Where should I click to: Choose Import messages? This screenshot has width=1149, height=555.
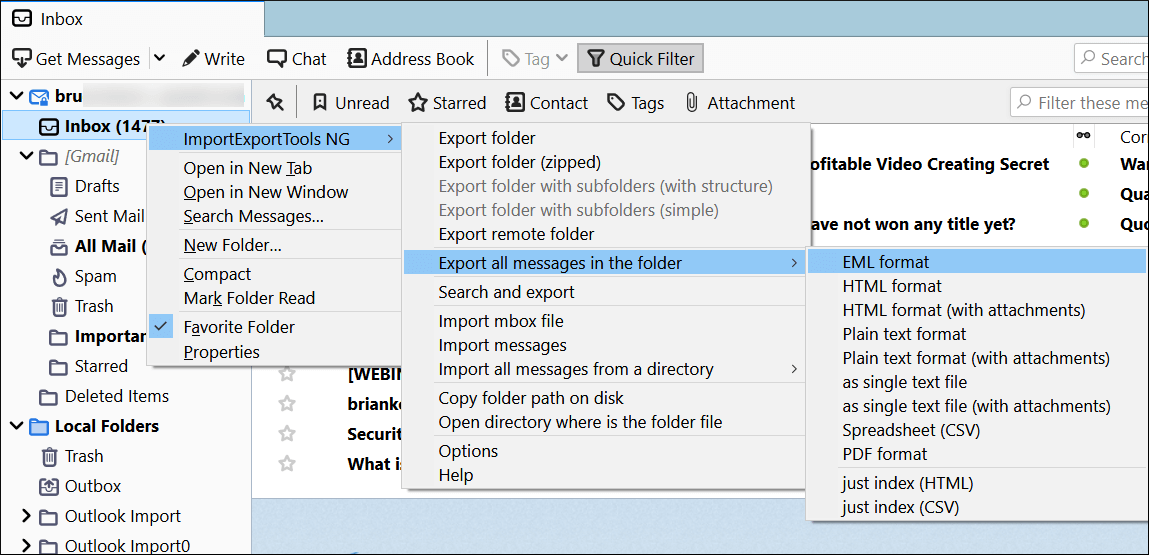[502, 345]
